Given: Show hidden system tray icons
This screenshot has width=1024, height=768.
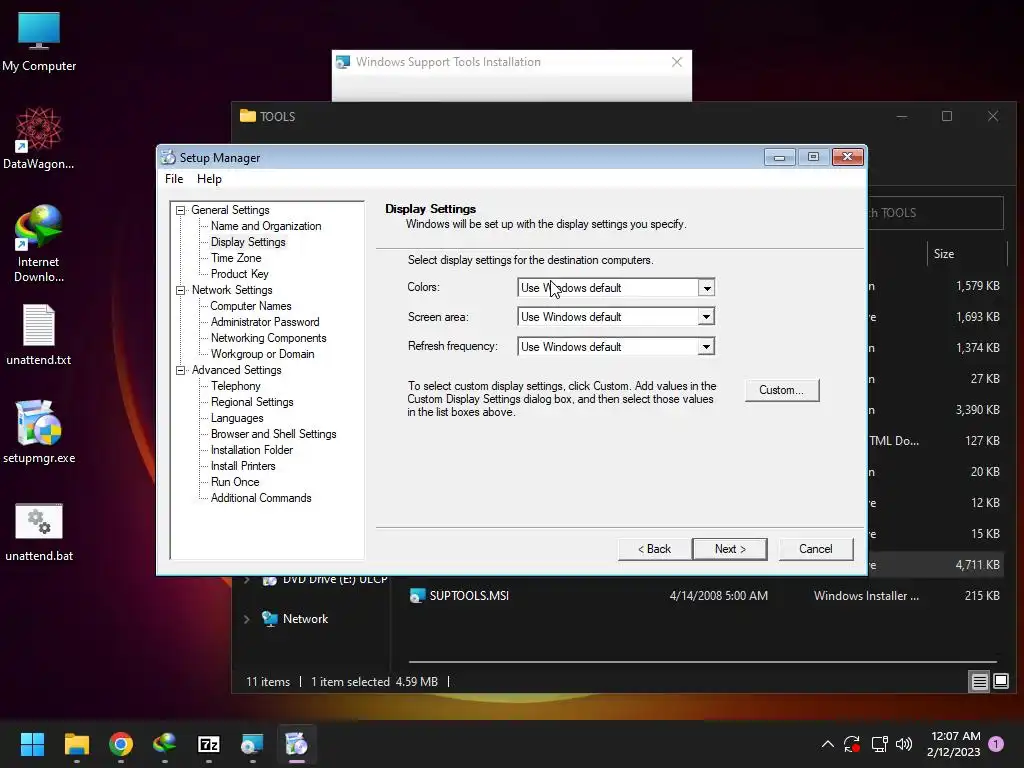Looking at the screenshot, I should [827, 744].
